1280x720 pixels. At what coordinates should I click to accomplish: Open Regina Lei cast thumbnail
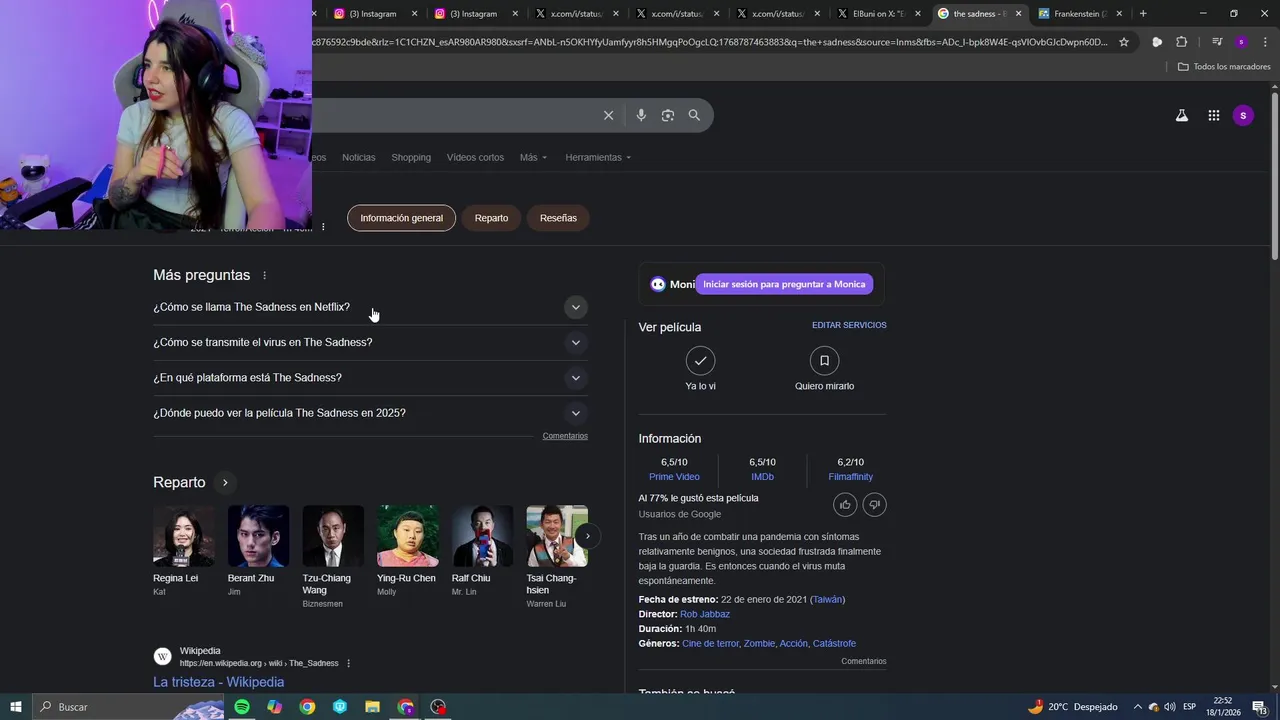pos(183,536)
